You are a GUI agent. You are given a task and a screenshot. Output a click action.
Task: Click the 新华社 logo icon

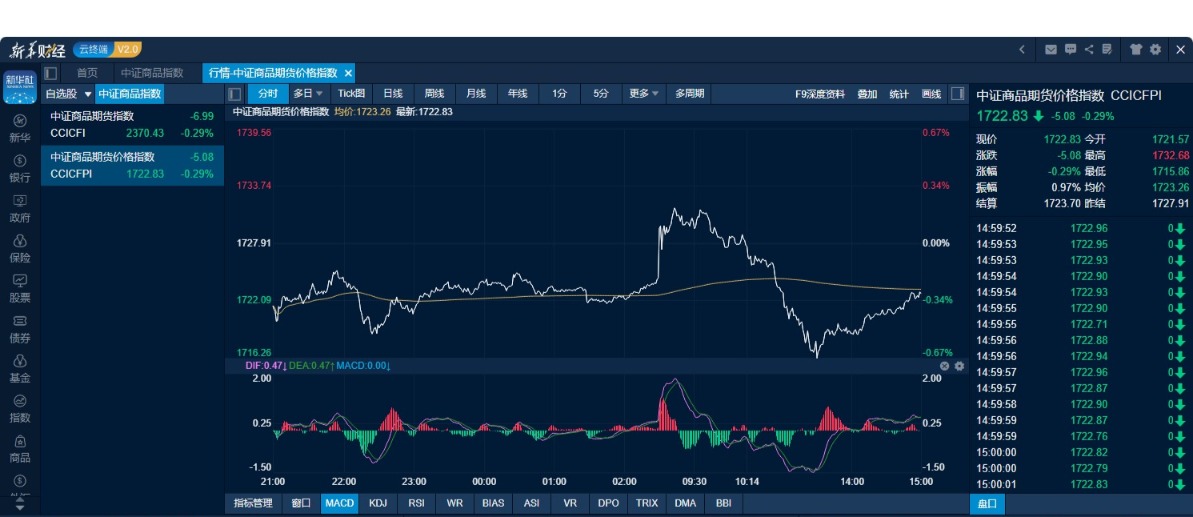pyautogui.click(x=20, y=88)
